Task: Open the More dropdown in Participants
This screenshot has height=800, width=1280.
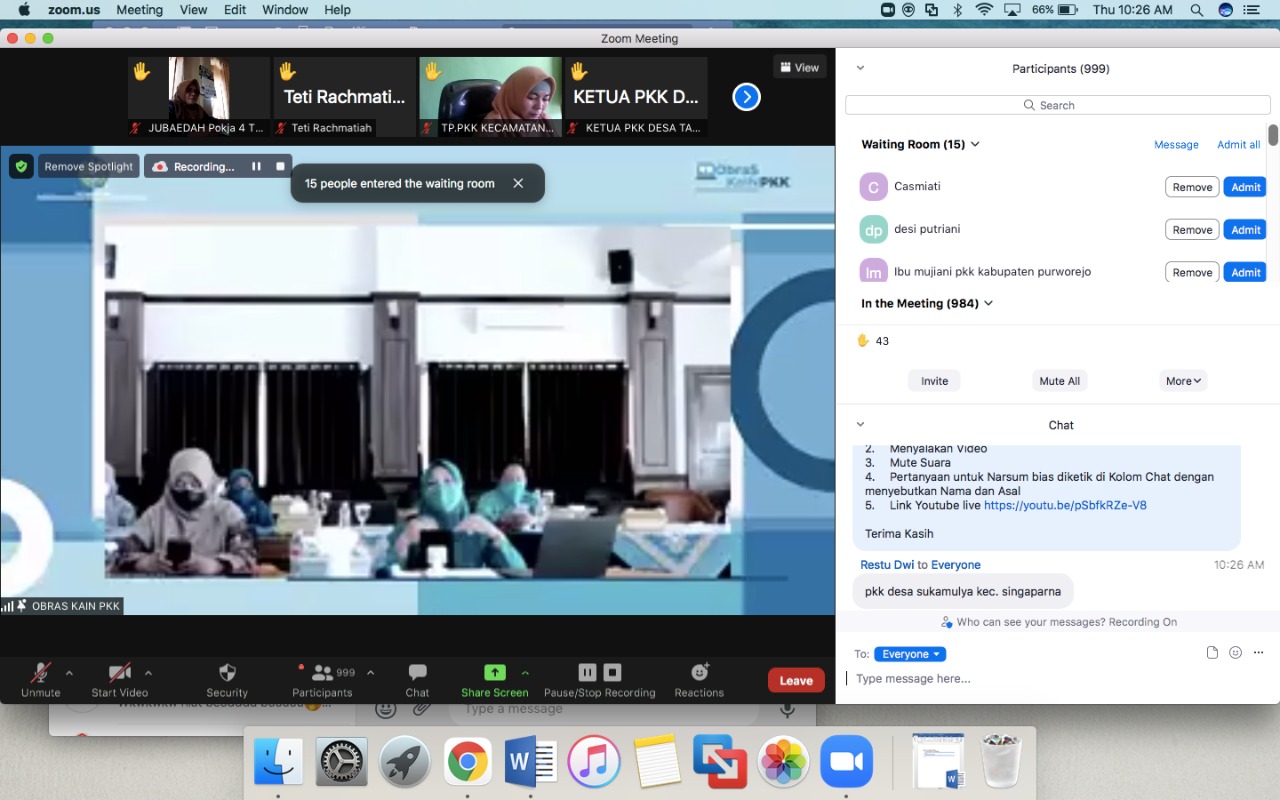Action: pyautogui.click(x=1183, y=381)
